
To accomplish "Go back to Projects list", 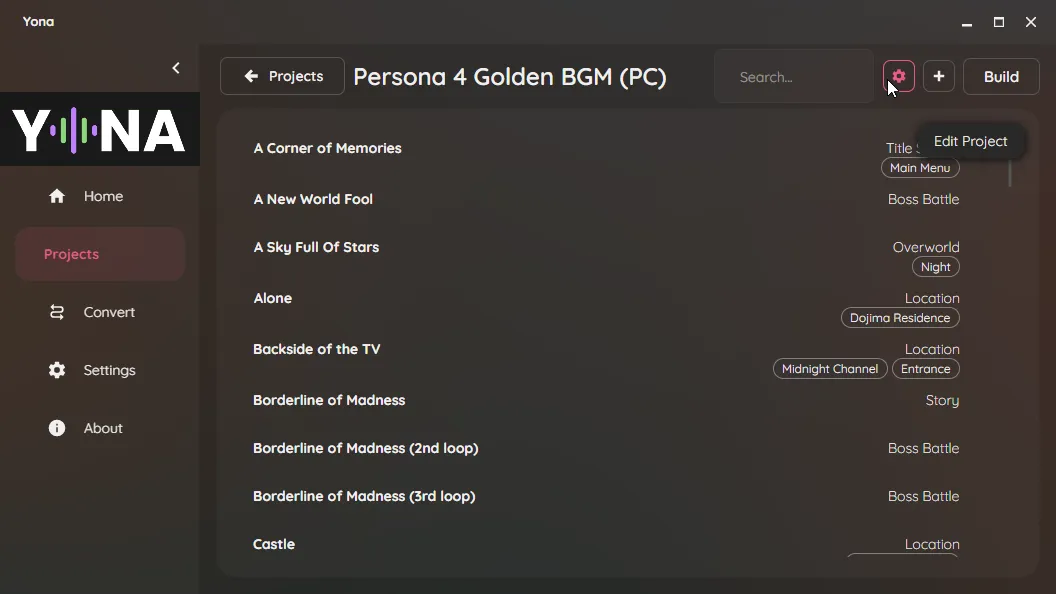I will coord(282,76).
